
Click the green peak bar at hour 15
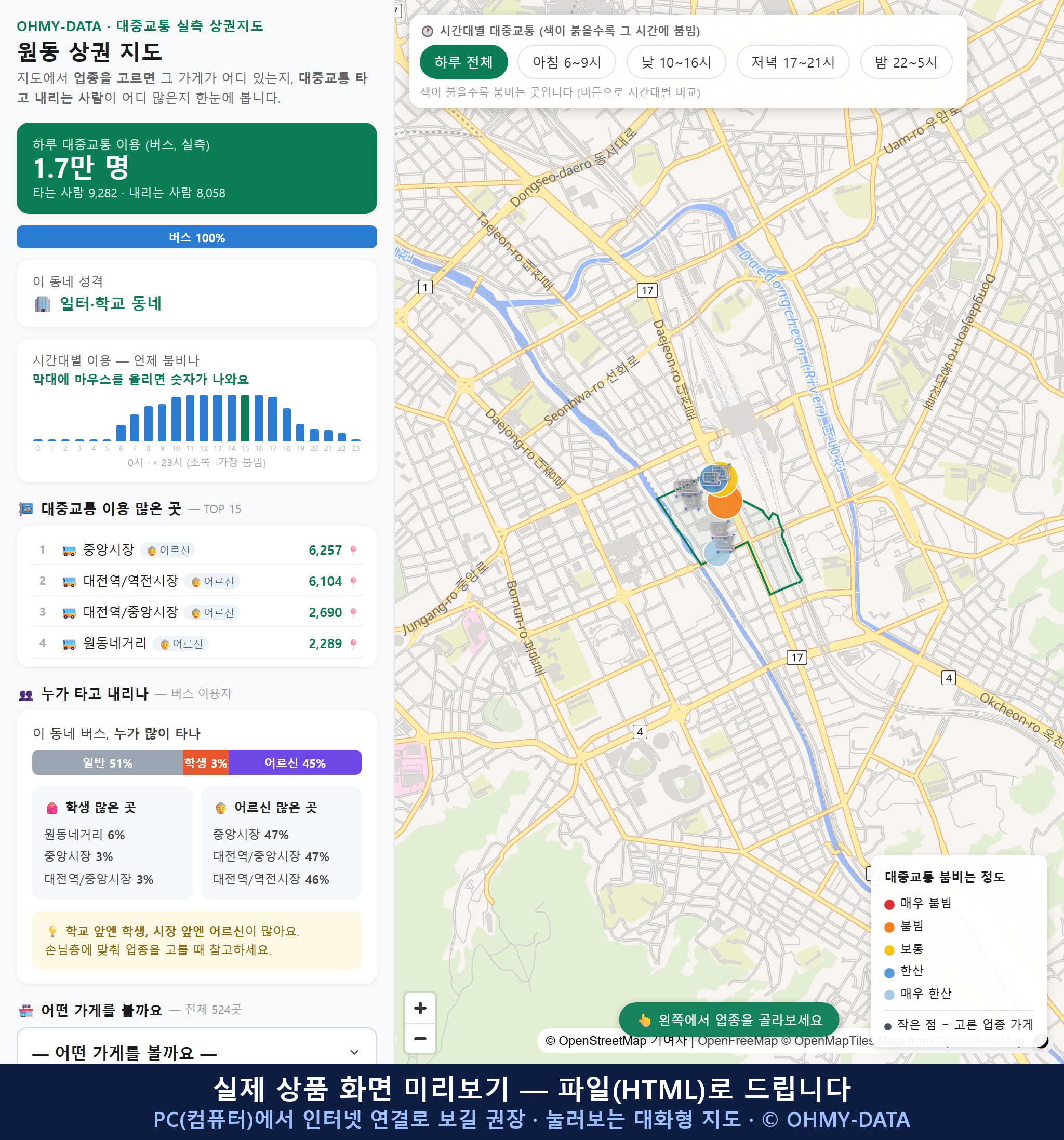pos(245,418)
